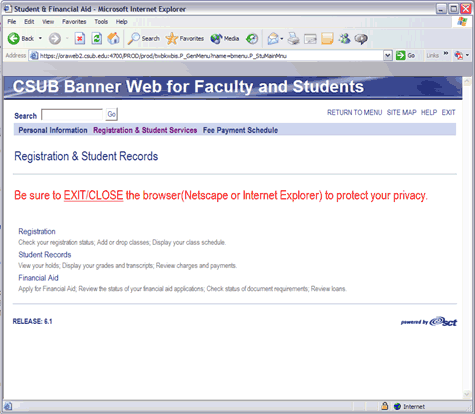Click the EXIT/CLOSE underlined link

(x=93, y=195)
